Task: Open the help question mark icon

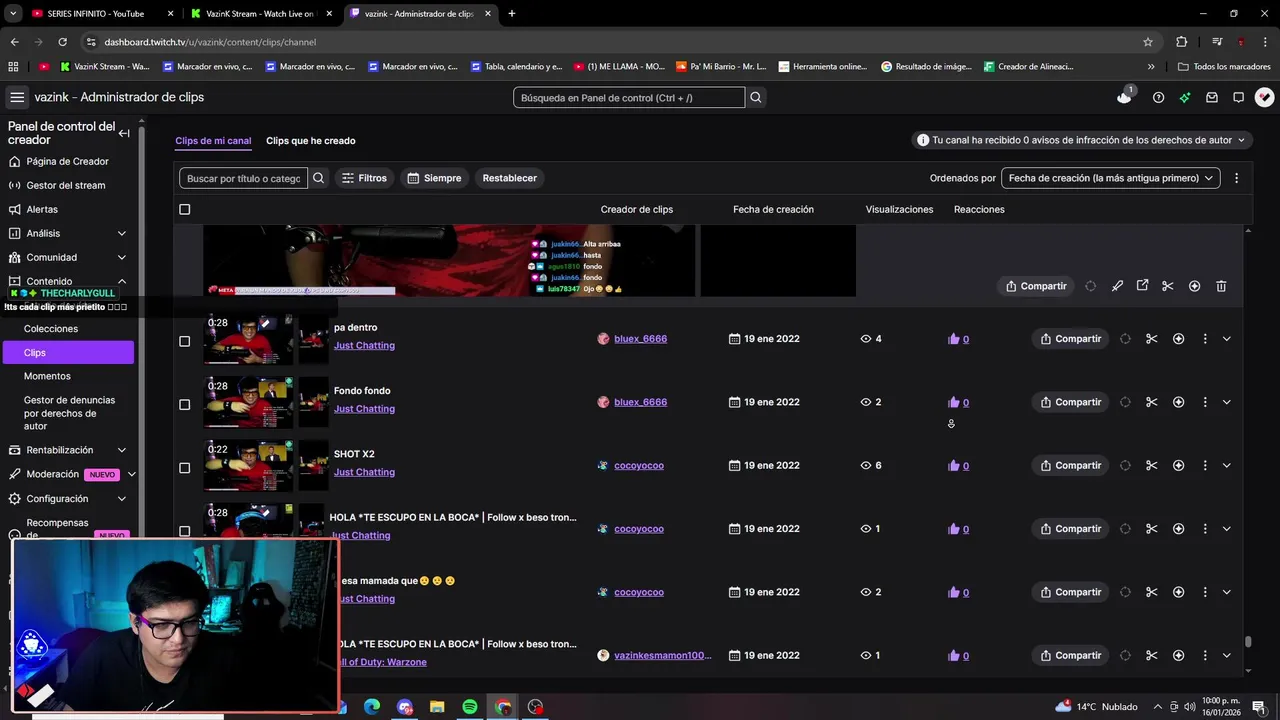Action: (1158, 97)
